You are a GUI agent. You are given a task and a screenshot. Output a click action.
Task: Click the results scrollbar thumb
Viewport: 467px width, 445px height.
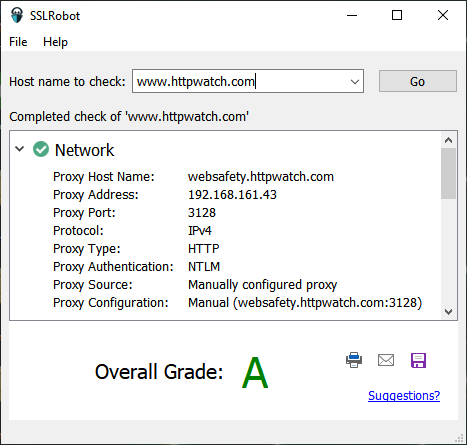point(448,174)
